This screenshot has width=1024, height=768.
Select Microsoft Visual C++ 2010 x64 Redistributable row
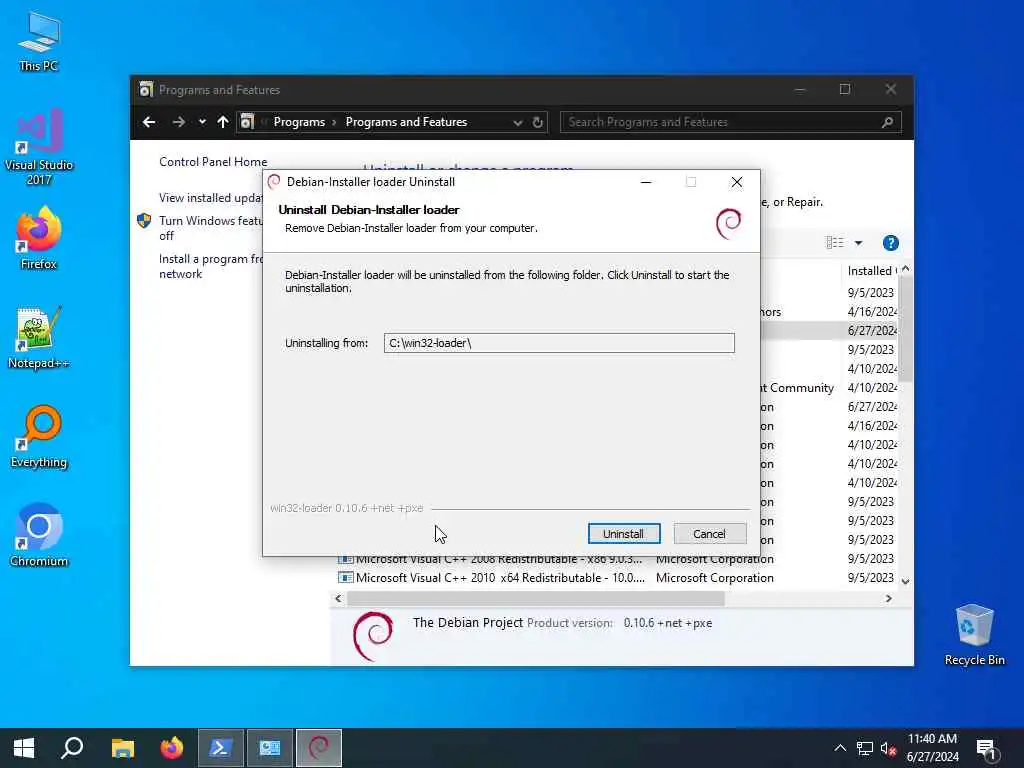(616, 578)
